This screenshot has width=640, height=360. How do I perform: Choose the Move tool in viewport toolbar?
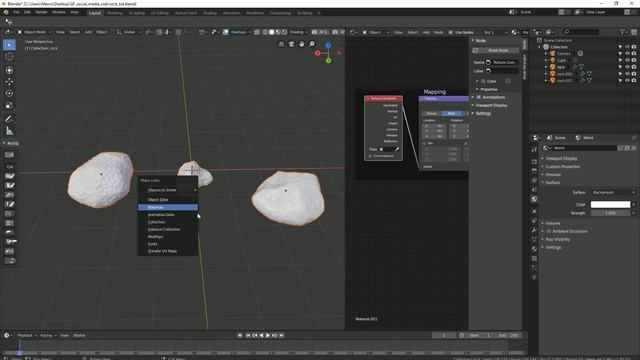click(x=9, y=82)
